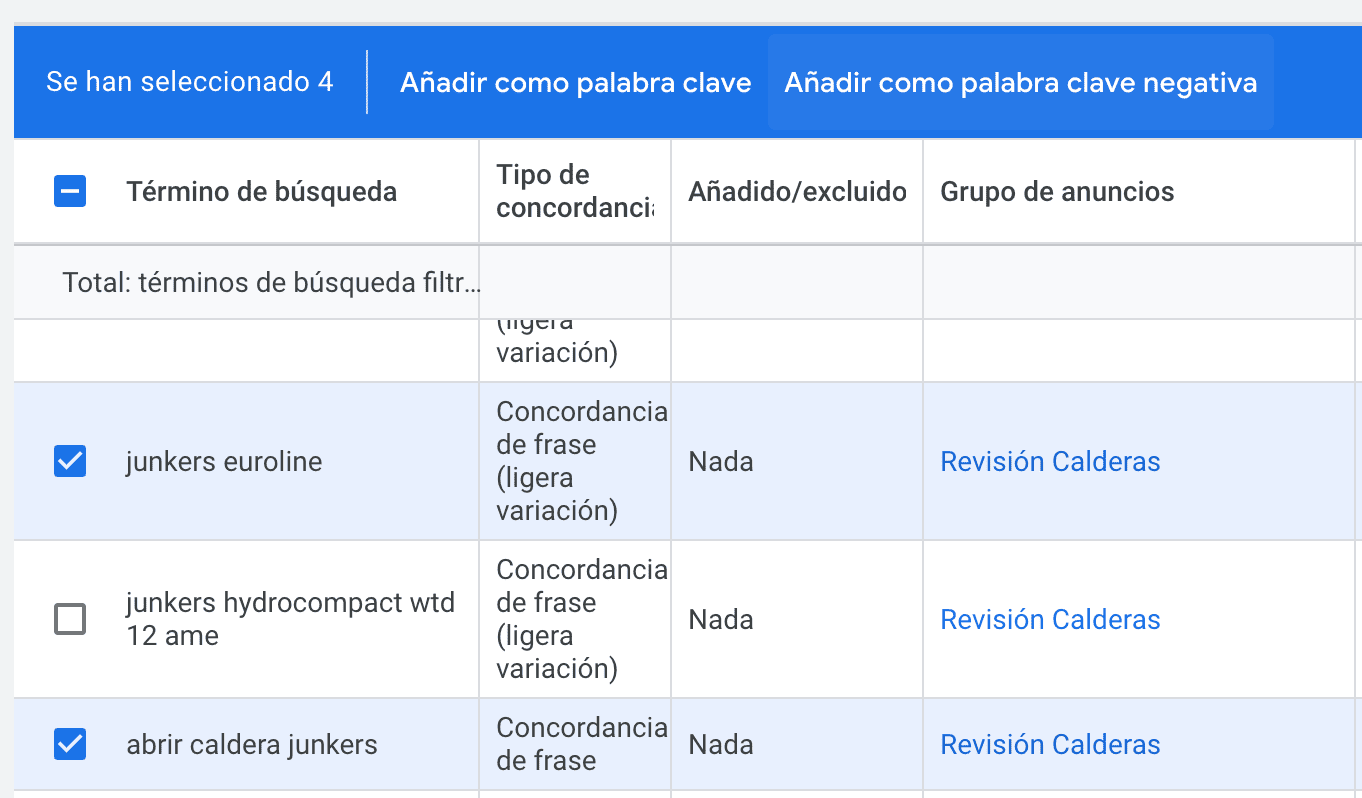Sort by Término de búsqueda column

tap(261, 192)
